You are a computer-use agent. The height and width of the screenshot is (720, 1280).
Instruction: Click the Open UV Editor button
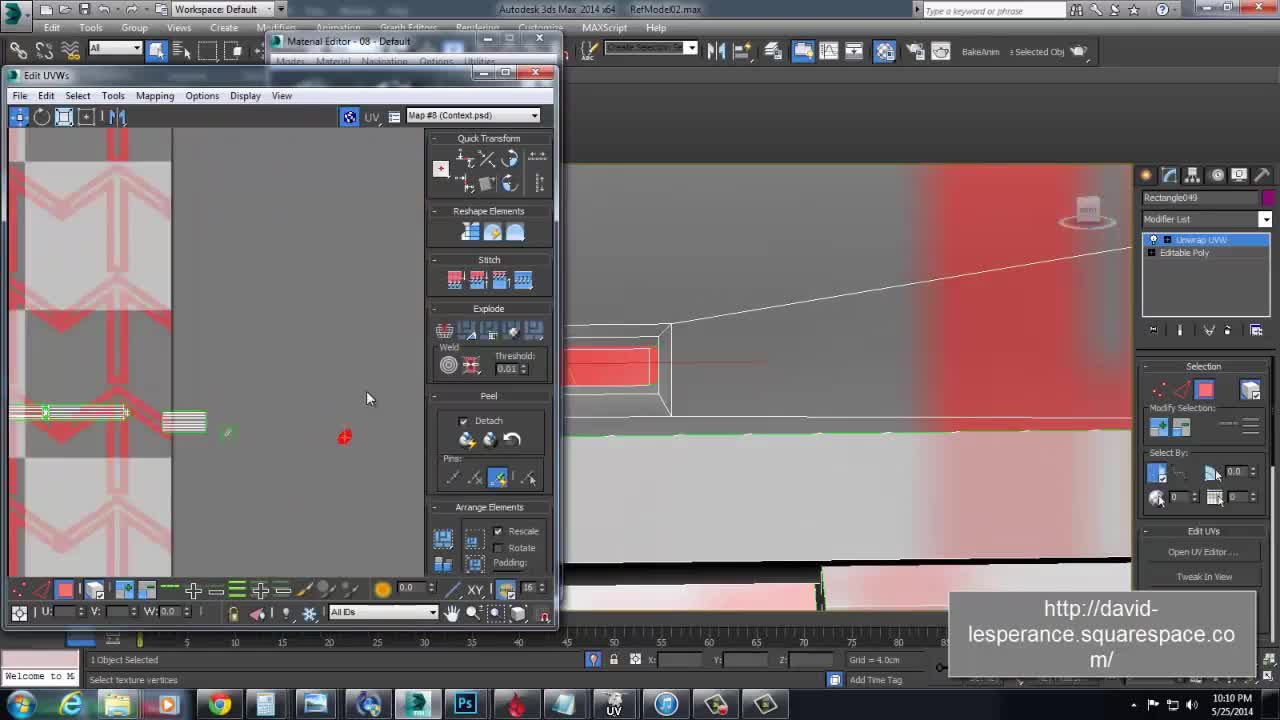[1203, 552]
